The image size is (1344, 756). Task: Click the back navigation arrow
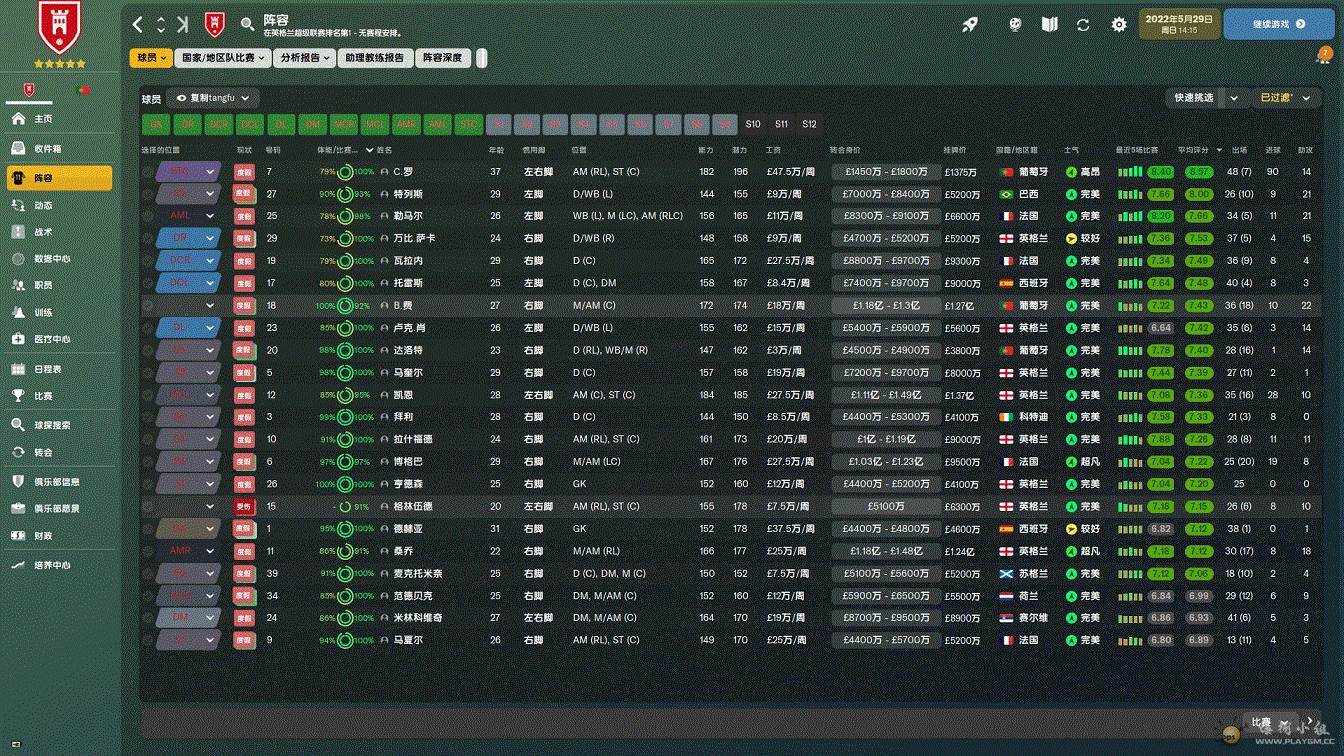[x=139, y=24]
